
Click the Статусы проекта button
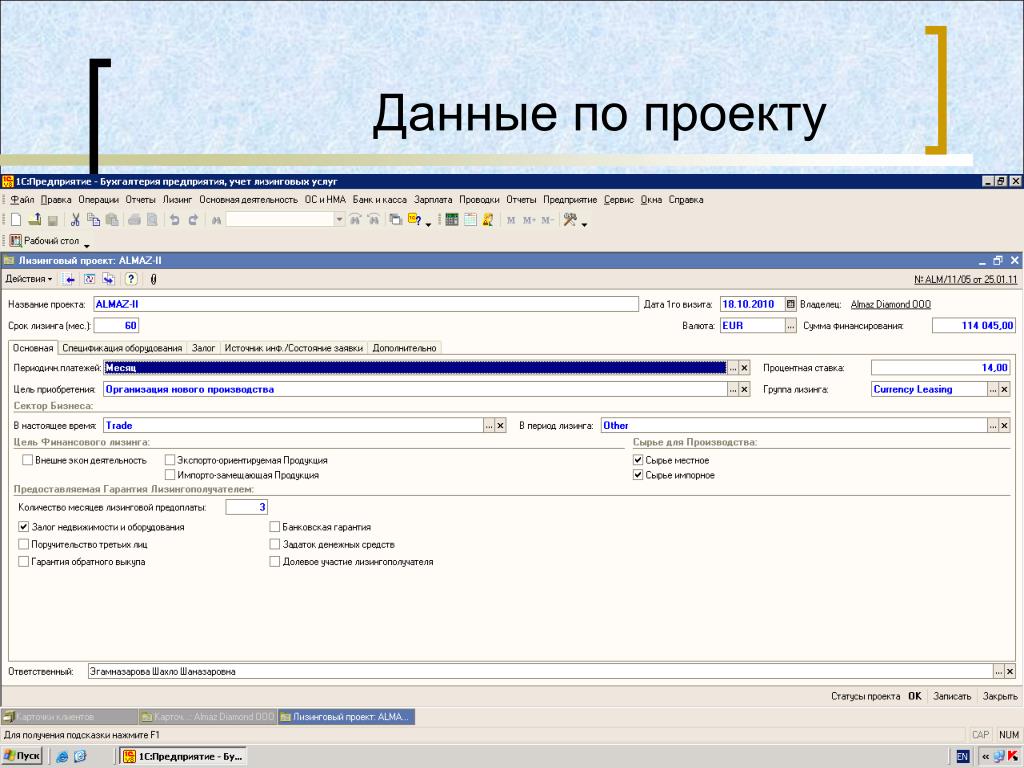865,696
